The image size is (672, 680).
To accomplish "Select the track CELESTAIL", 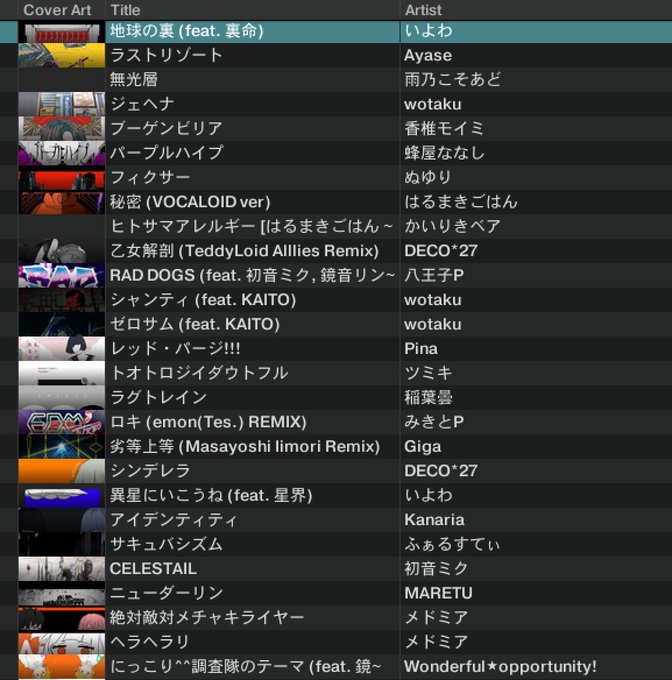I will [x=153, y=569].
